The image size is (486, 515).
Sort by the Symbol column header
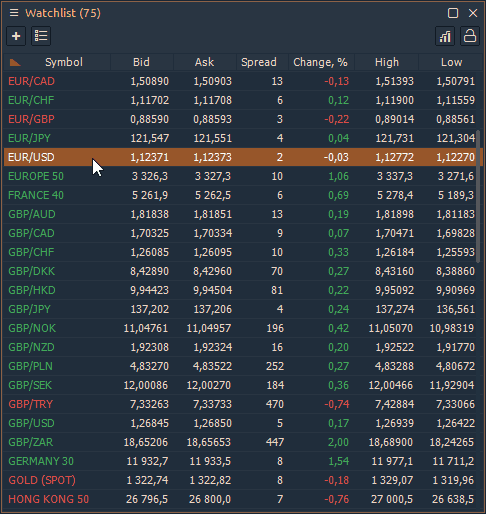[64, 62]
